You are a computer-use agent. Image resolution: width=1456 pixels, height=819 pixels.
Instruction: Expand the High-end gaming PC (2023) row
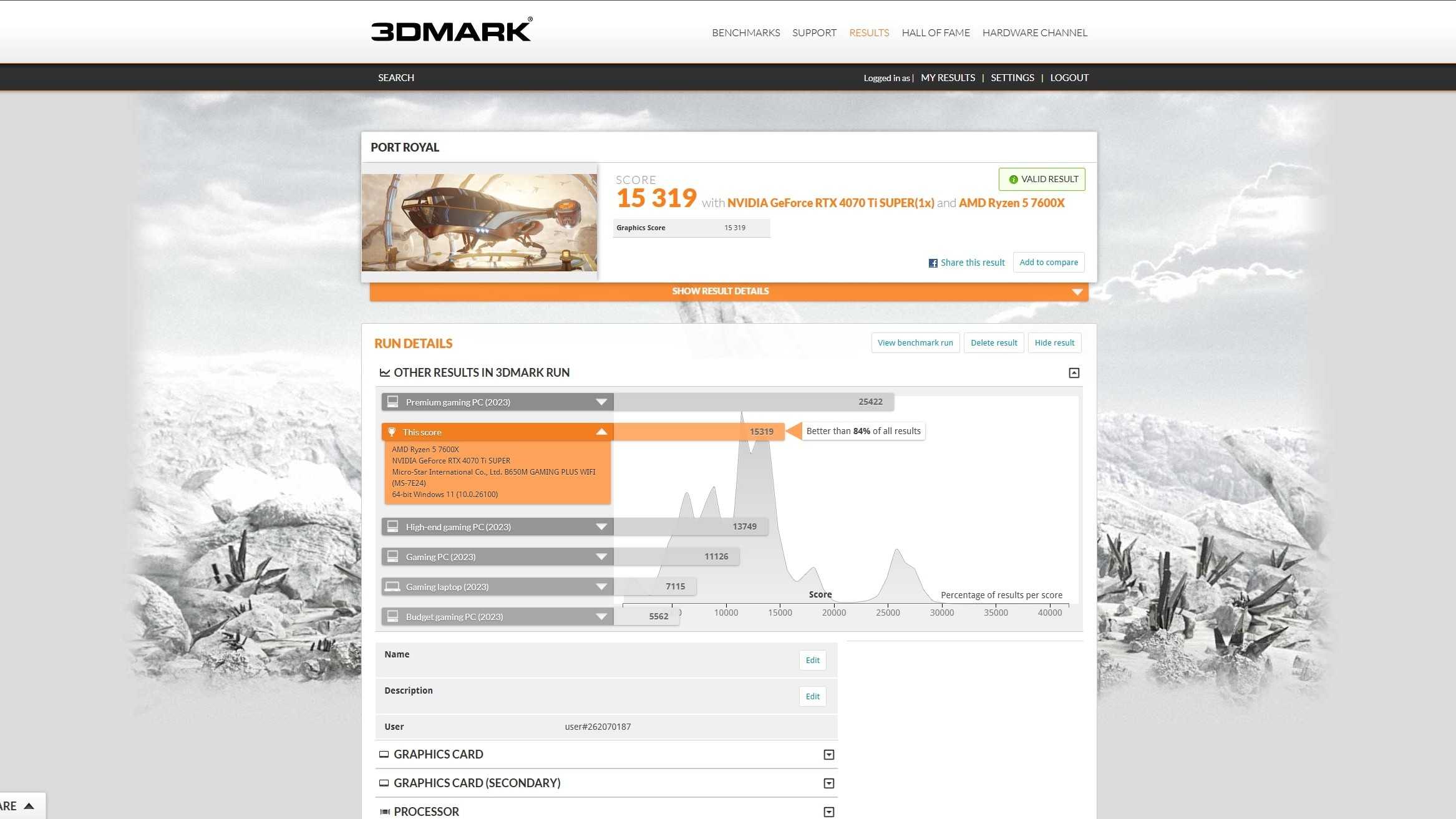click(601, 527)
